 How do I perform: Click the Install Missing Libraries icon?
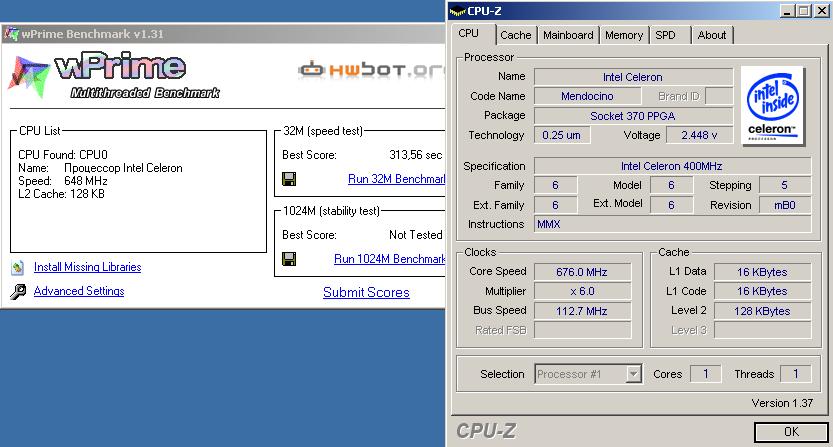[18, 267]
